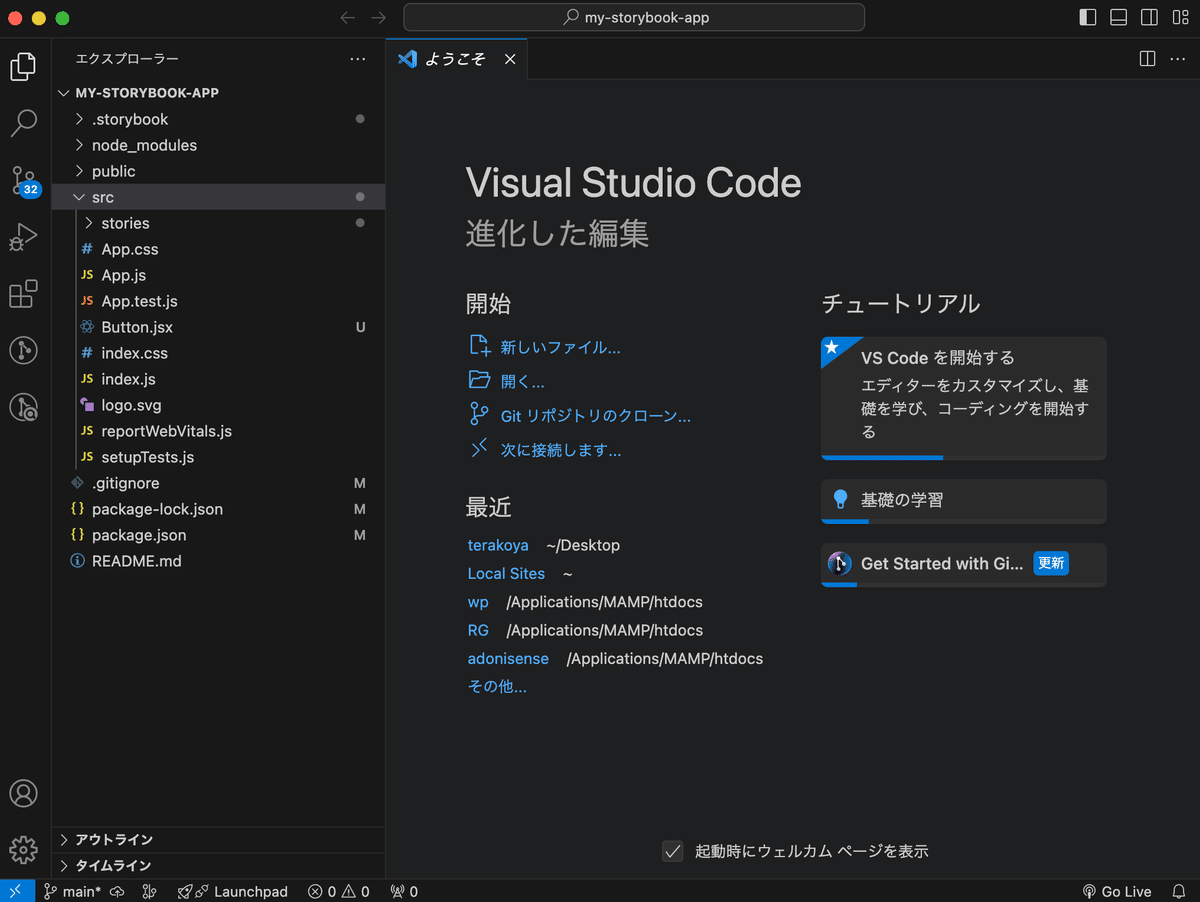Viewport: 1200px width, 902px height.
Task: Close the ようこそ tab
Action: pos(510,59)
